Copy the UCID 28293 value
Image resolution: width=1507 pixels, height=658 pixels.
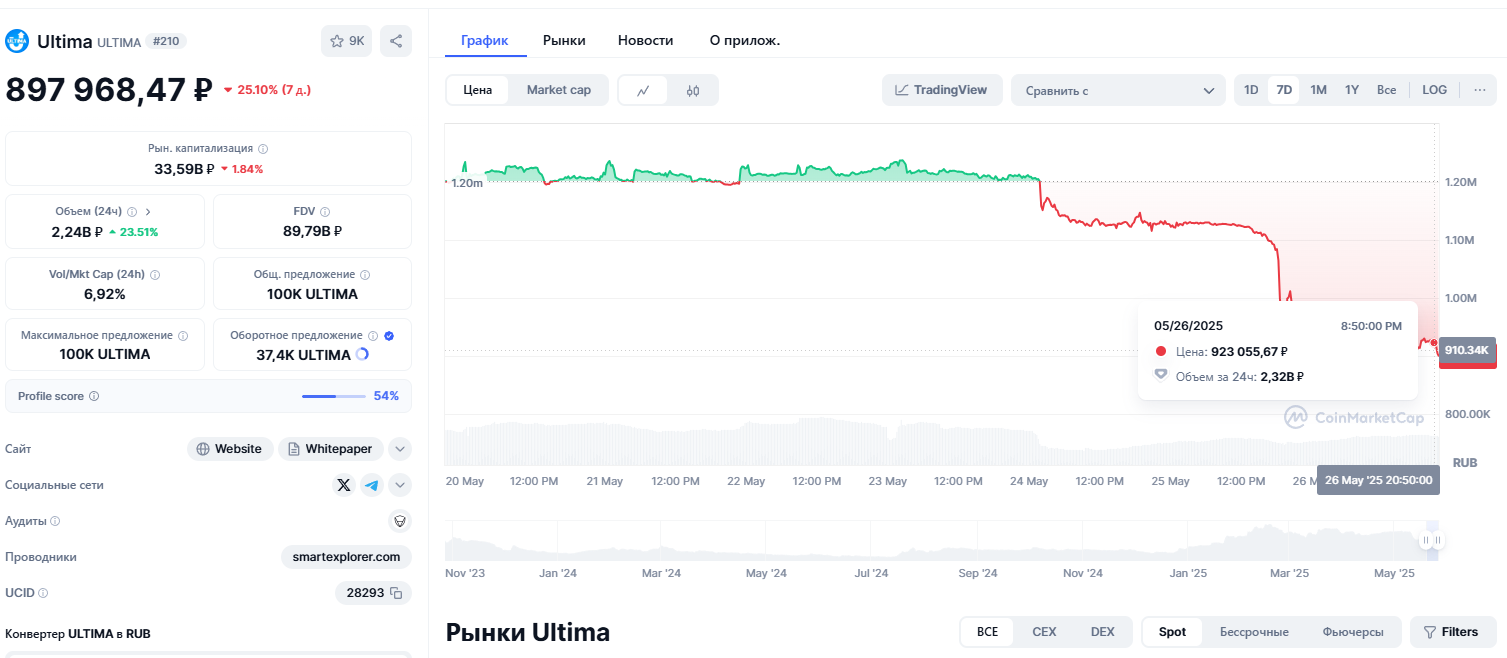396,593
